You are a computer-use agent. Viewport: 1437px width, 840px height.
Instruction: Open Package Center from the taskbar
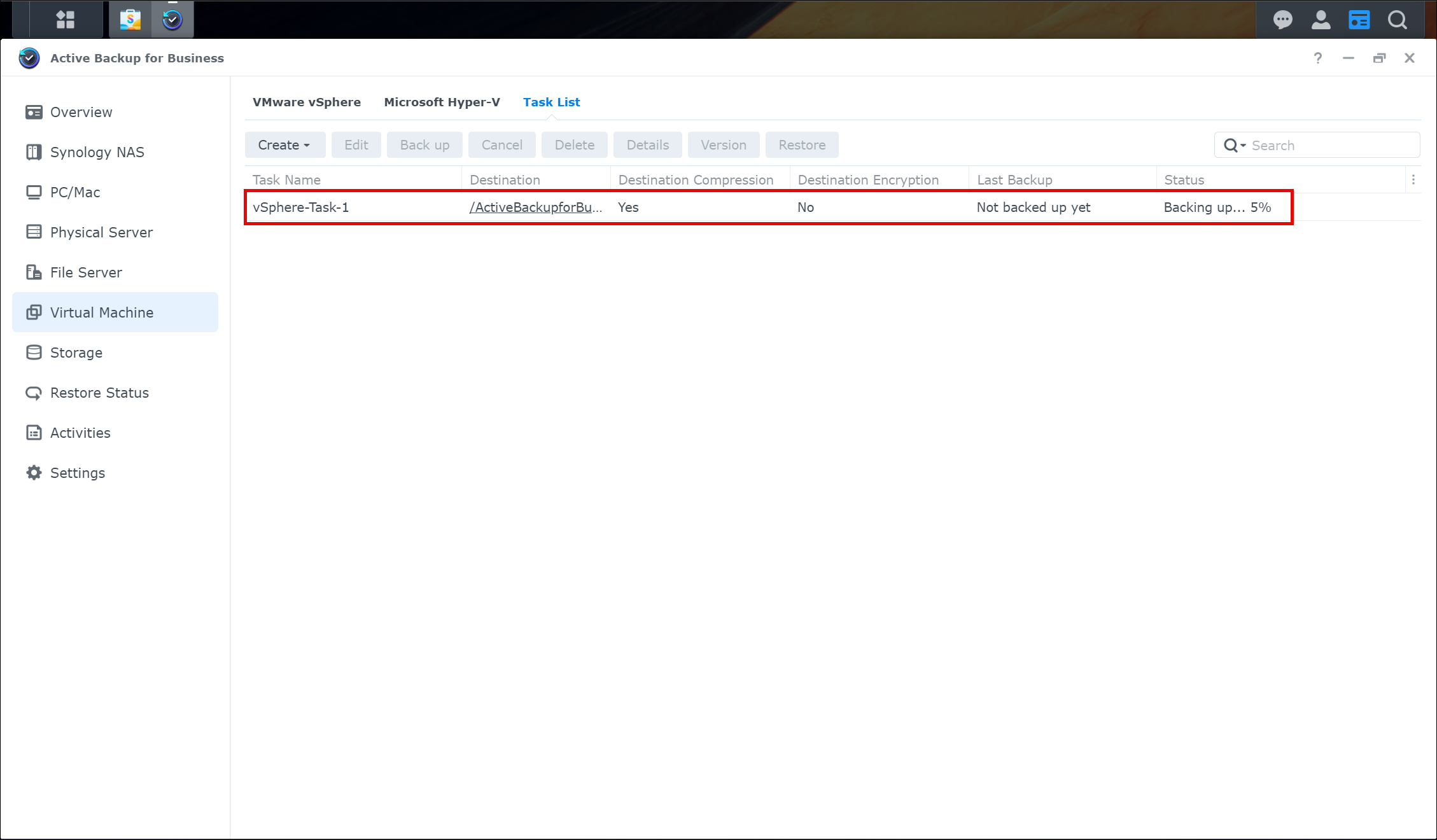(x=131, y=20)
